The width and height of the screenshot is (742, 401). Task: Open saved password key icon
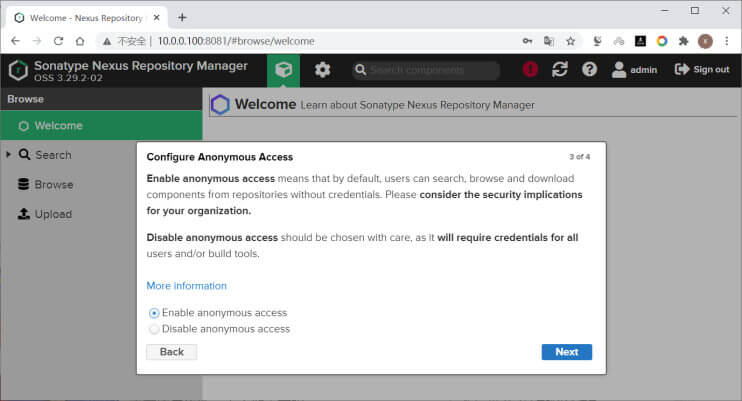pos(527,41)
